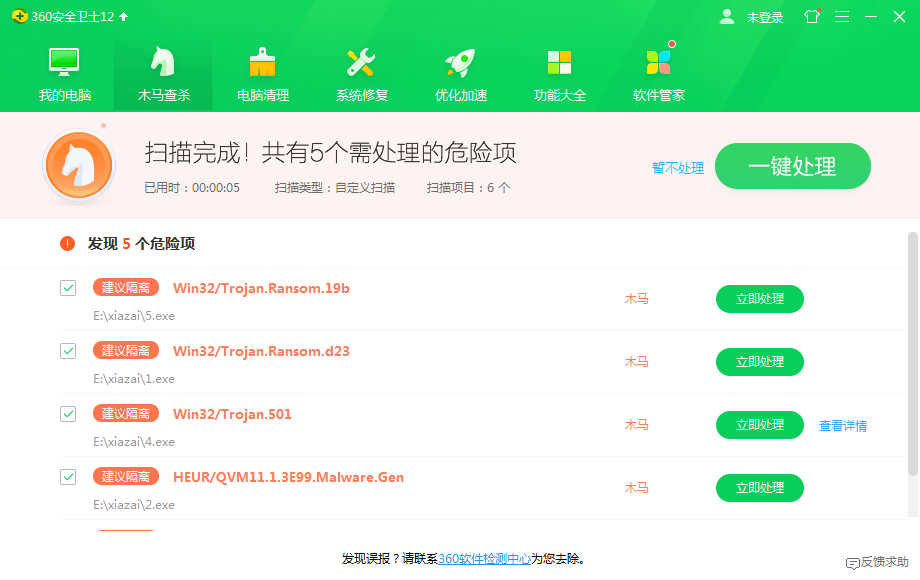
Task: Click the 360安全卫士12 title text
Action: click(73, 16)
